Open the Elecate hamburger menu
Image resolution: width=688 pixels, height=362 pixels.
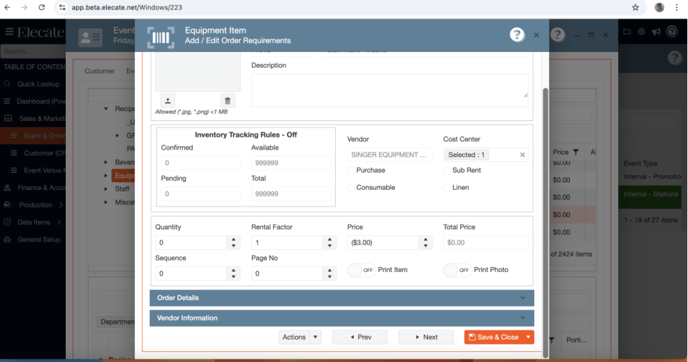tap(9, 32)
